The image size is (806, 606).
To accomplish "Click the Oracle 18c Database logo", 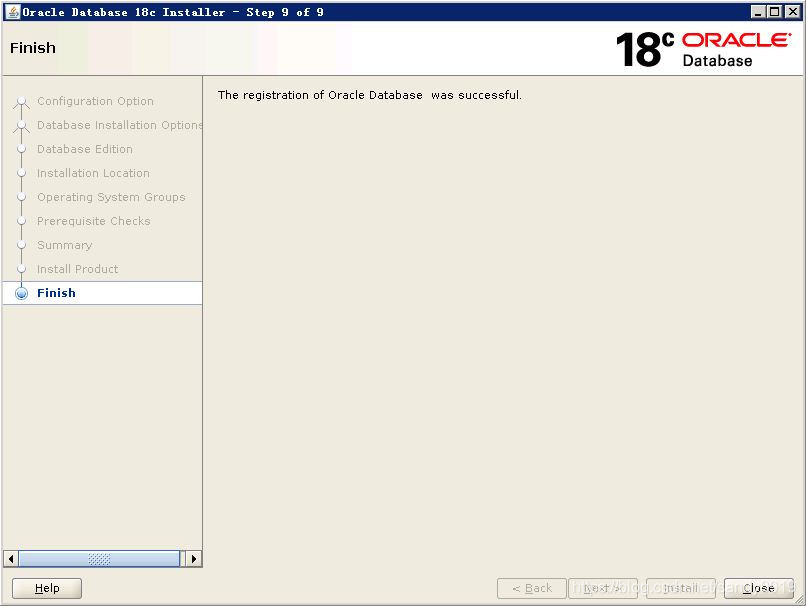I will pyautogui.click(x=704, y=49).
